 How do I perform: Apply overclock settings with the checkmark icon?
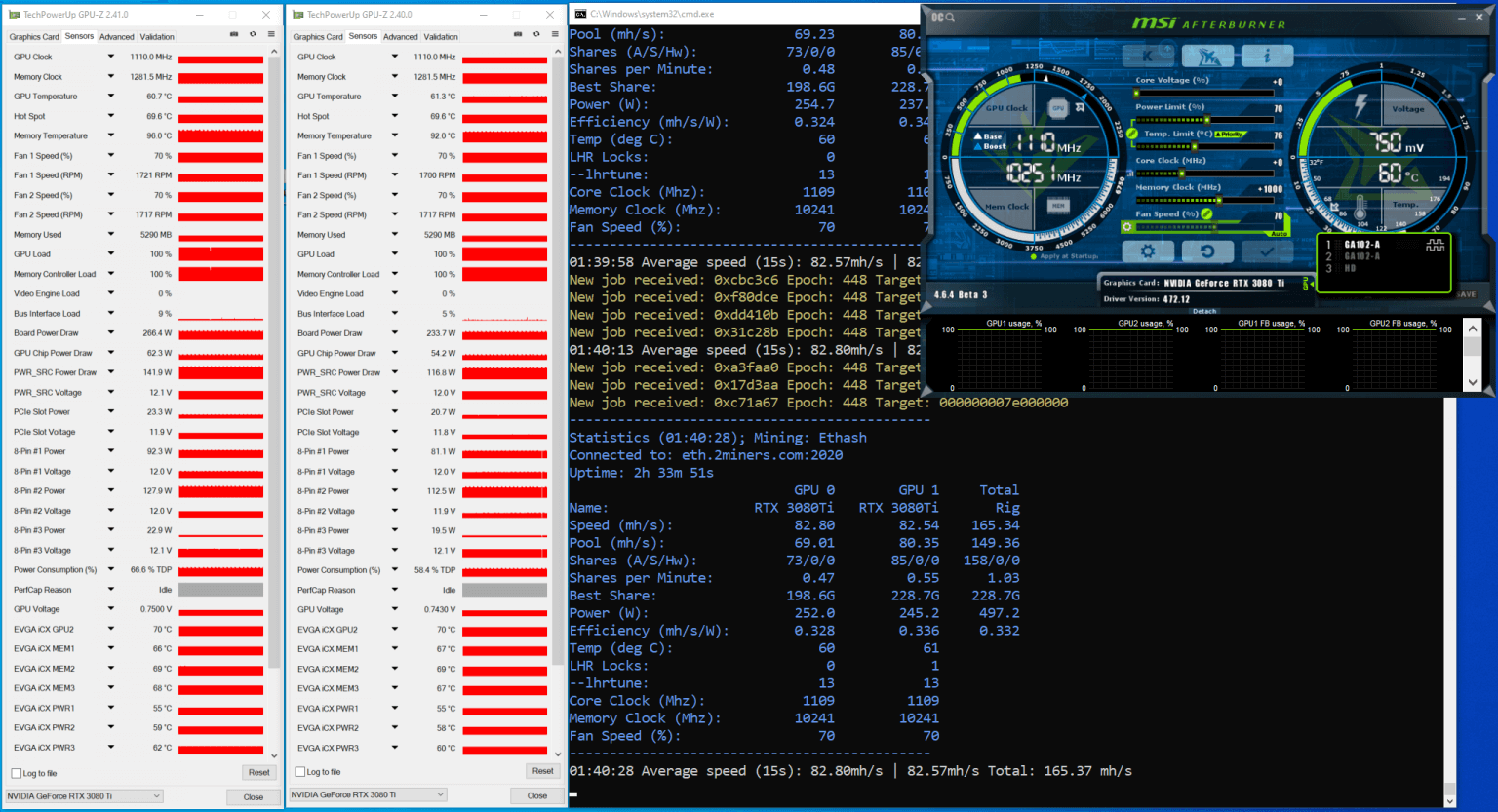pos(1267,251)
